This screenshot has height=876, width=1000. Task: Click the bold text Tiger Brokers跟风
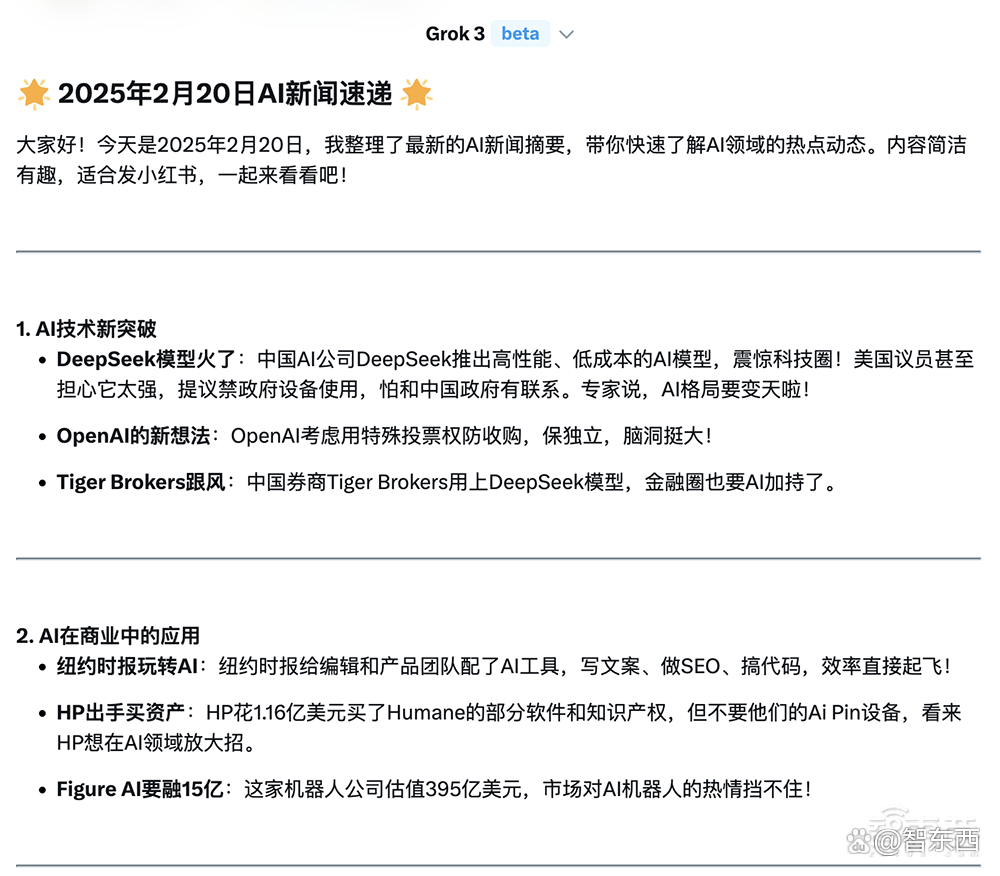point(140,482)
